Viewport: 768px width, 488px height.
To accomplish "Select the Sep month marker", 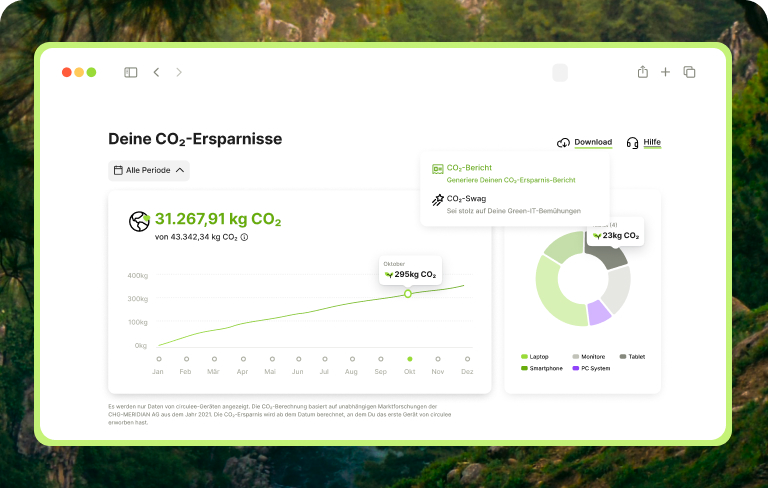I will [381, 359].
